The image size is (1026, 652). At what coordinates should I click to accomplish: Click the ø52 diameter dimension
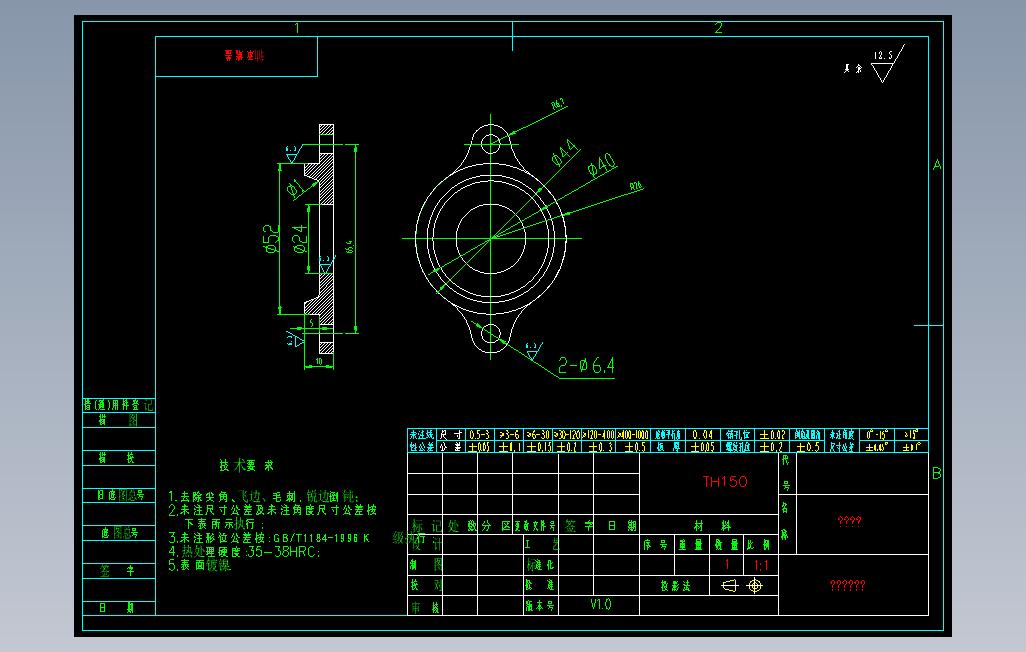[271, 239]
